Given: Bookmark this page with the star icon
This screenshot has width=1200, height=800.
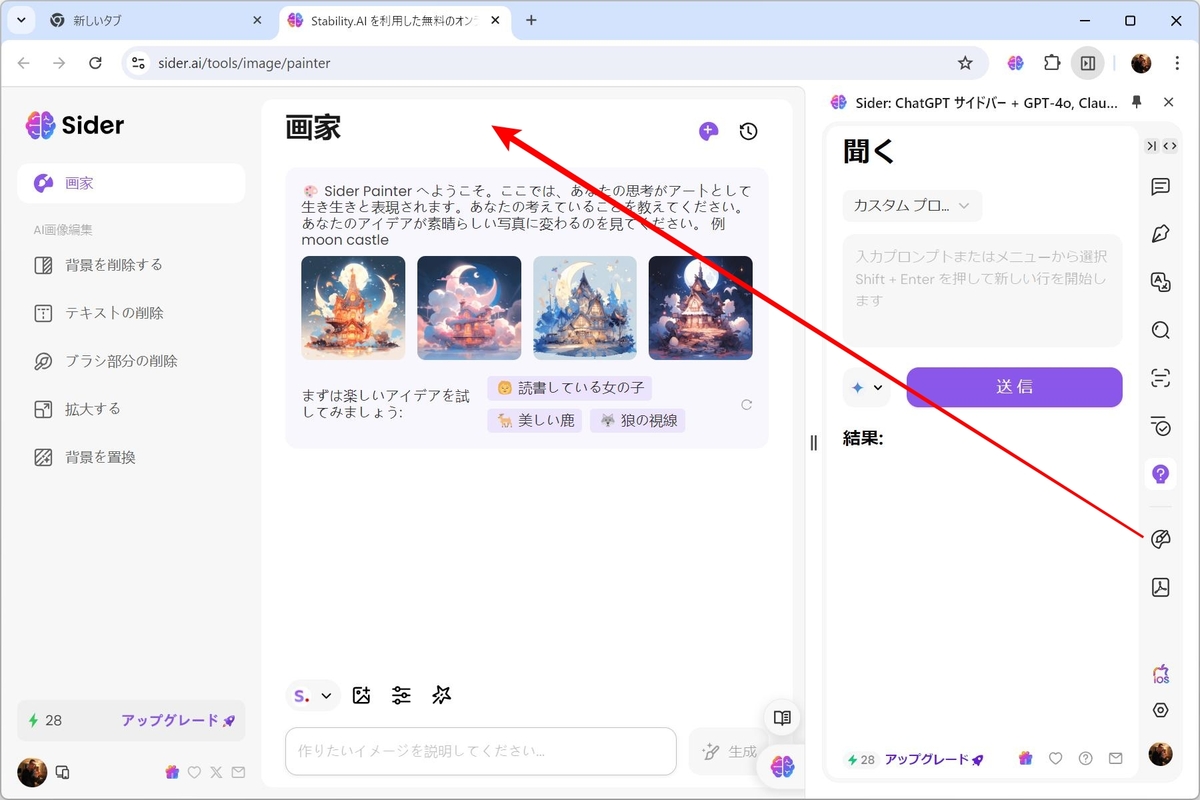Looking at the screenshot, I should (965, 63).
